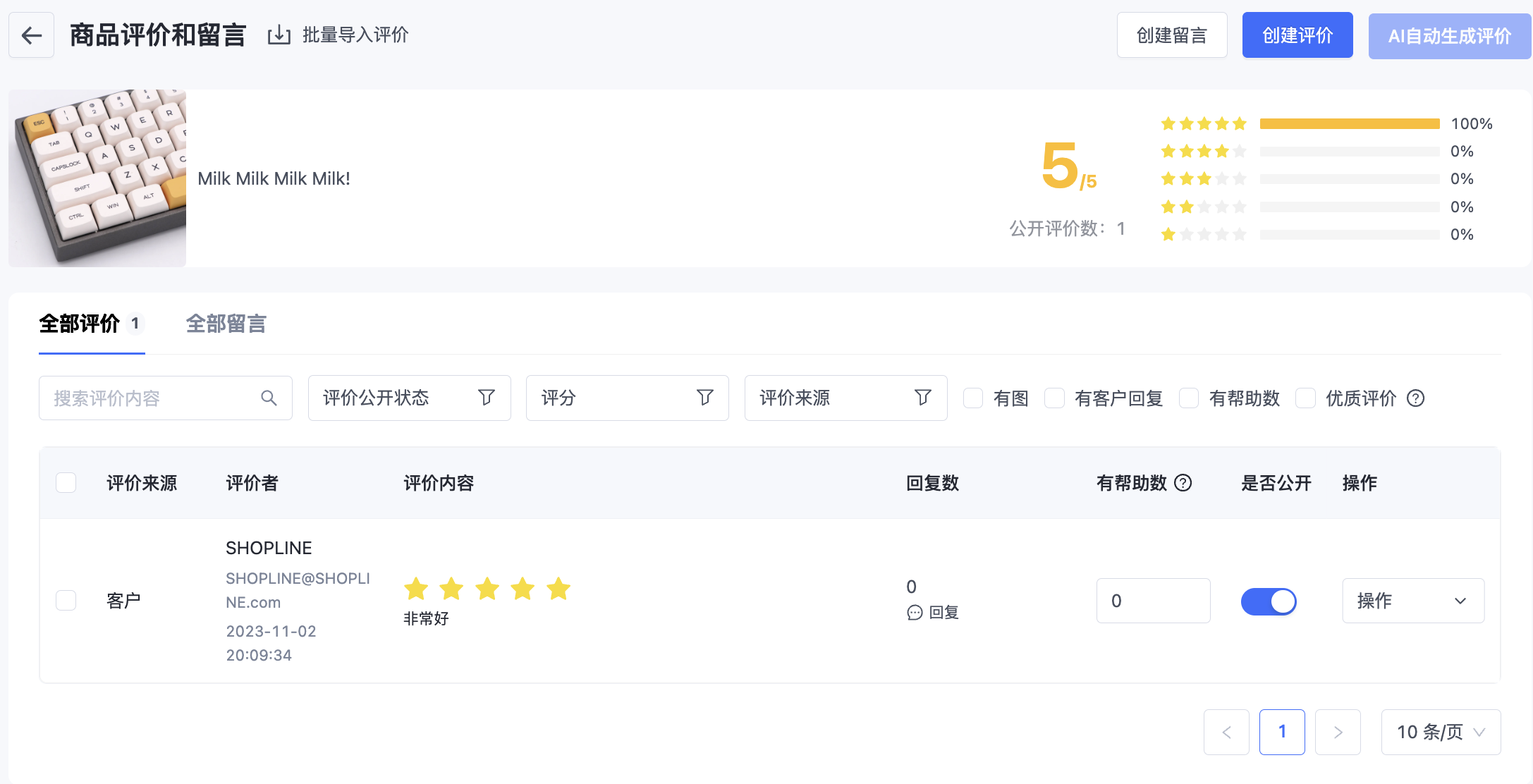Click the 创建评价 button

1297,35
